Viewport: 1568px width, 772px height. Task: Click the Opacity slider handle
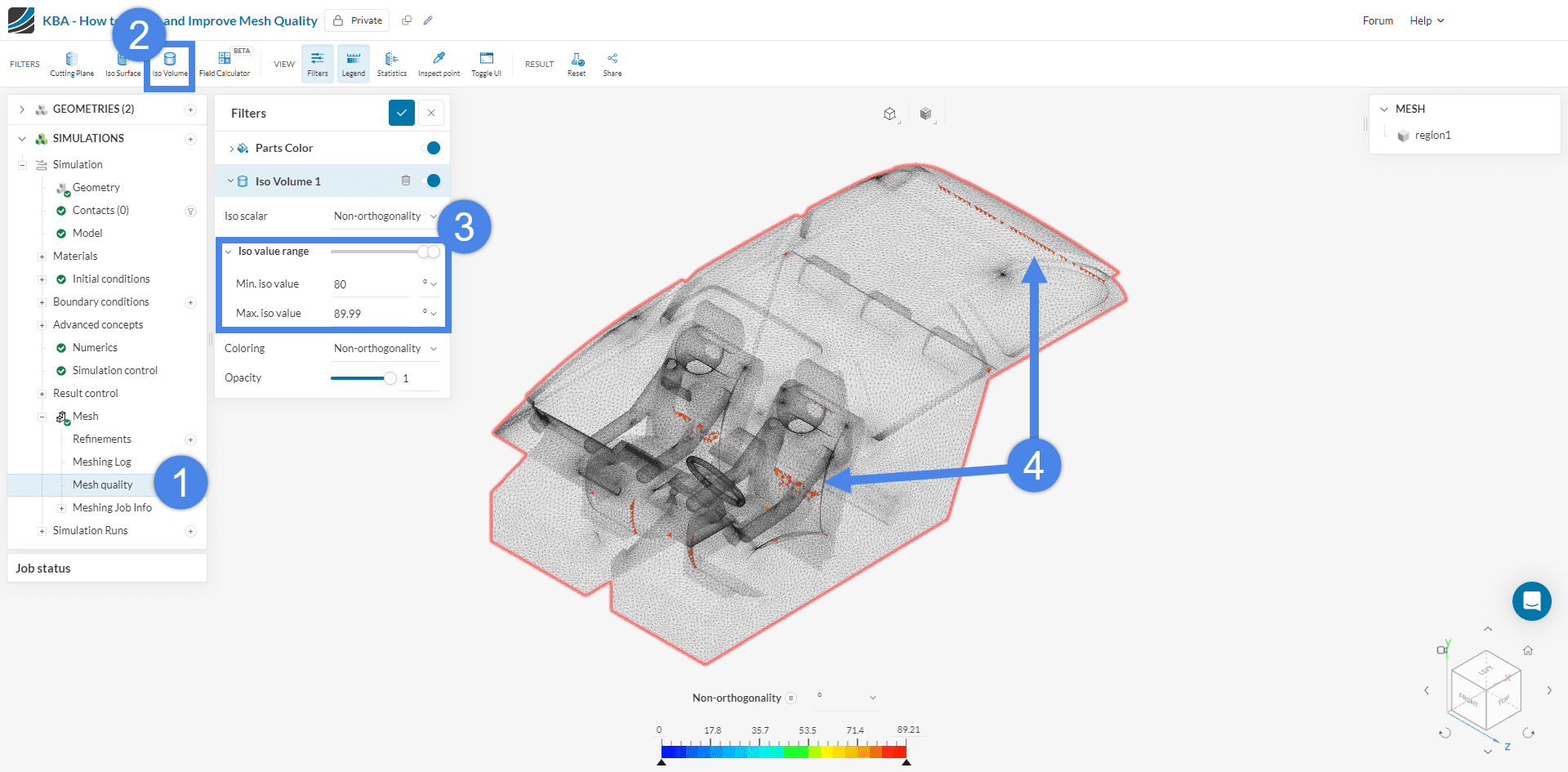point(390,378)
